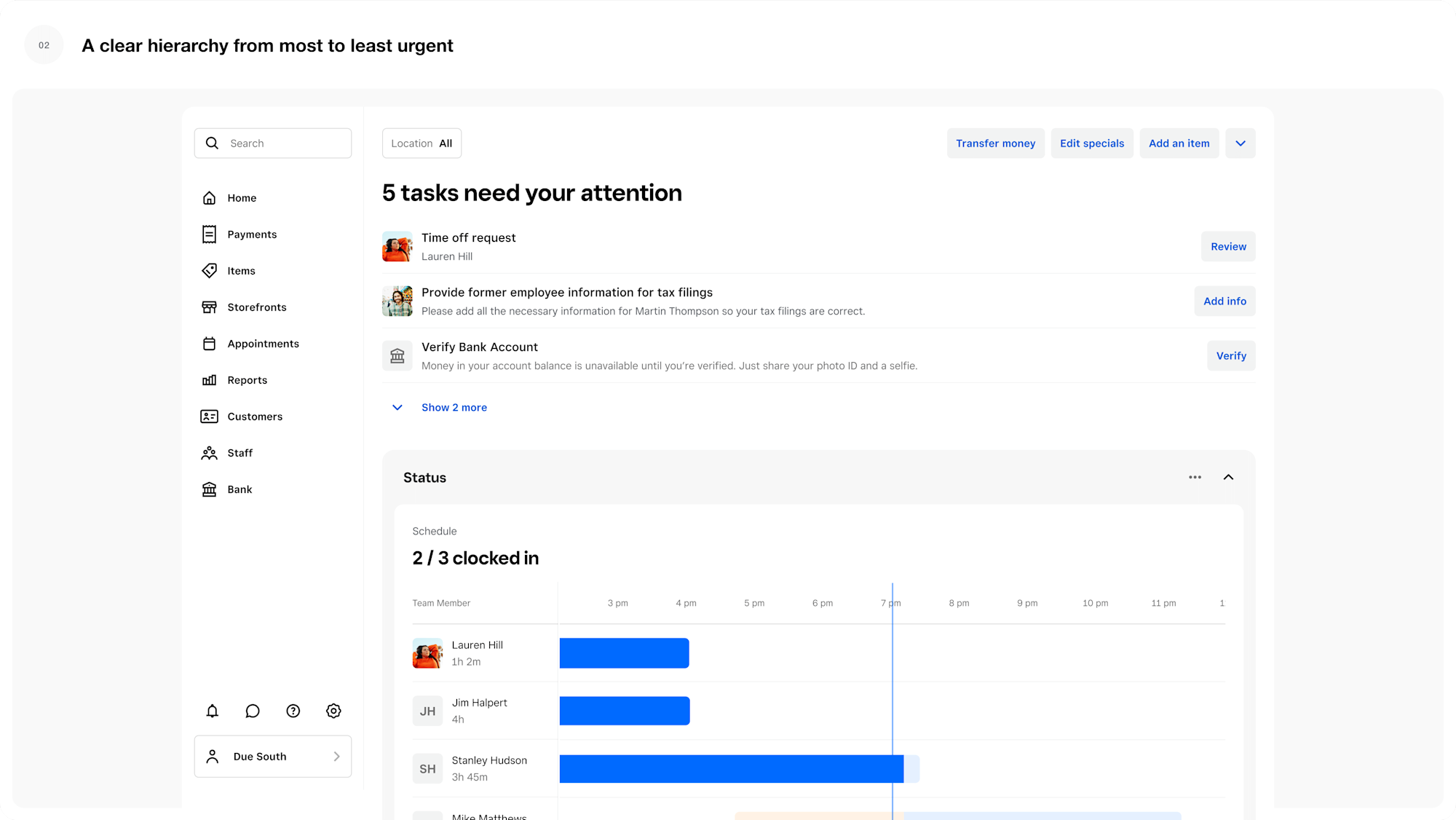Open Staff in sidebar
Screen dimensions: 1456x820
[240, 453]
